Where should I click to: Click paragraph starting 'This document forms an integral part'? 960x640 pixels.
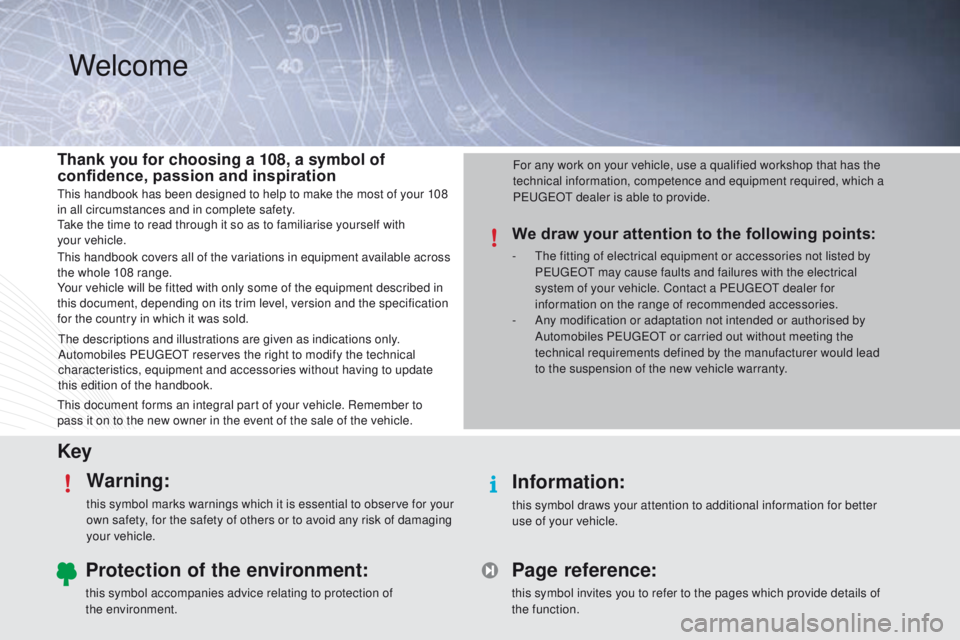239,413
